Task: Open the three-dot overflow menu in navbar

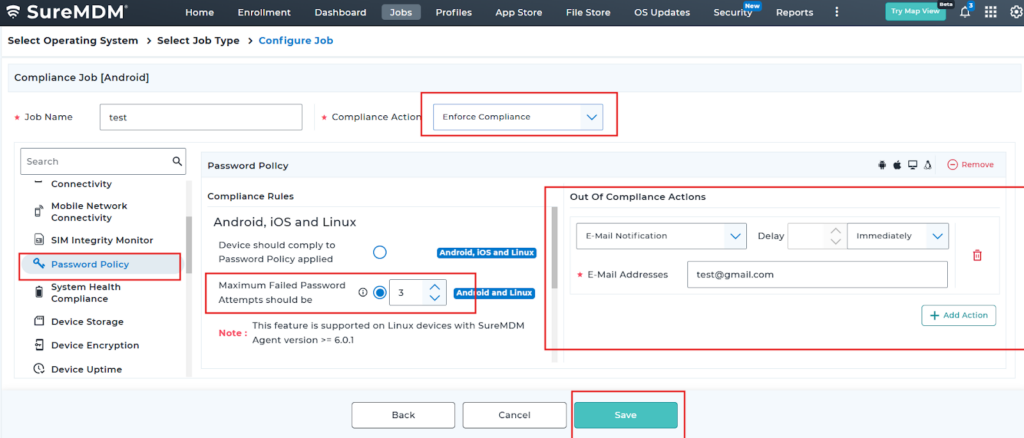Action: pos(836,12)
